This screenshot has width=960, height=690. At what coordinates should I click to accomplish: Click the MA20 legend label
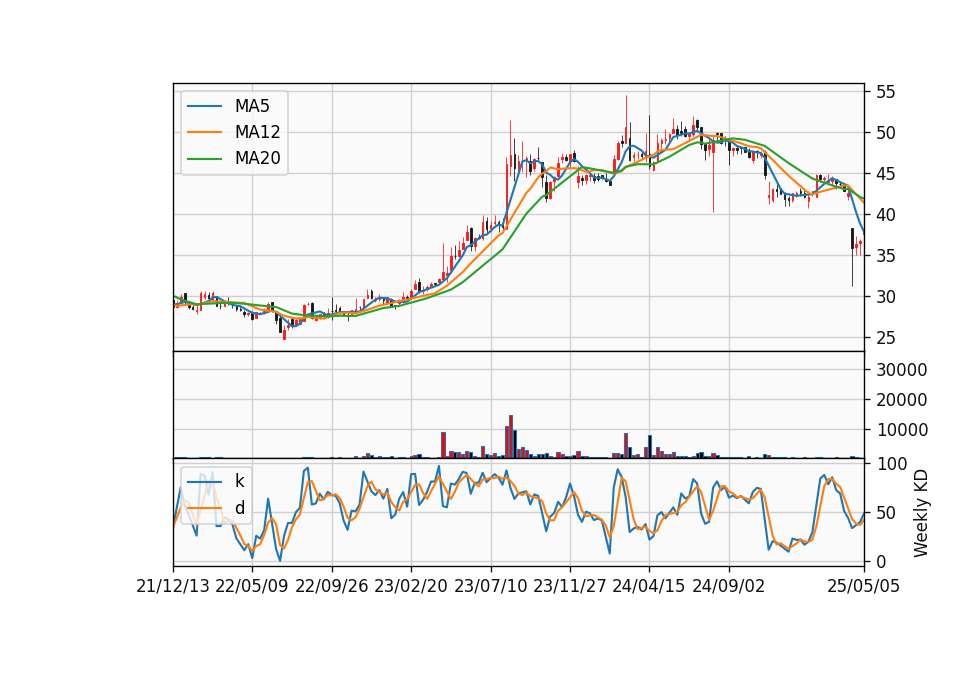257,158
